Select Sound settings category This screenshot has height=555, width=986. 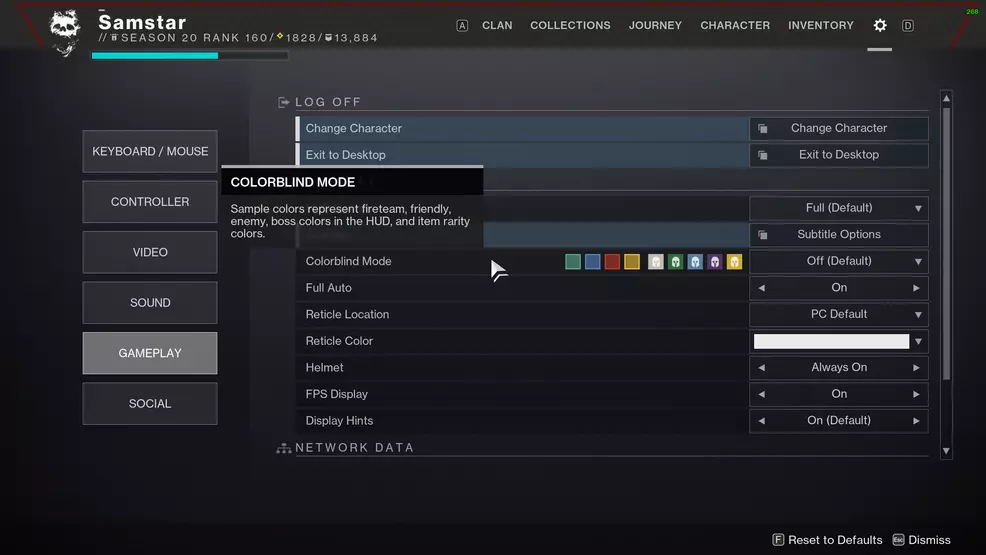[150, 303]
